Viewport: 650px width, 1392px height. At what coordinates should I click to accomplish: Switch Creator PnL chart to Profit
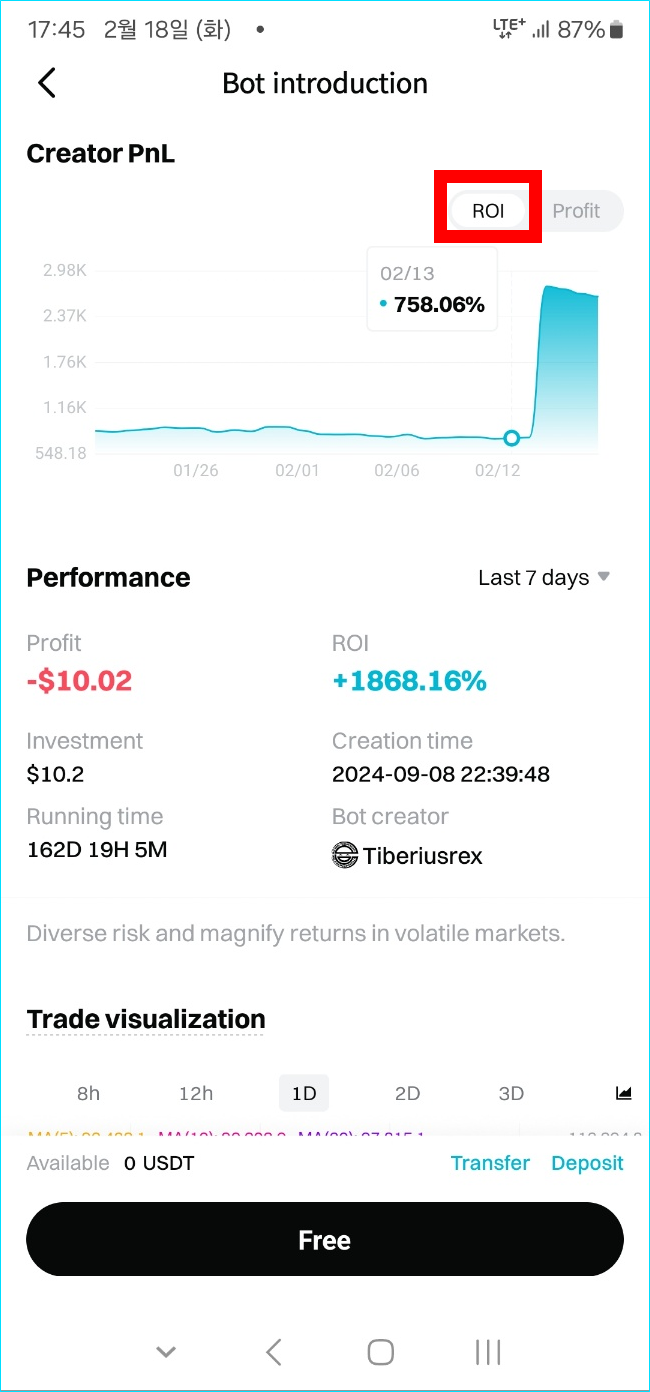[x=576, y=211]
